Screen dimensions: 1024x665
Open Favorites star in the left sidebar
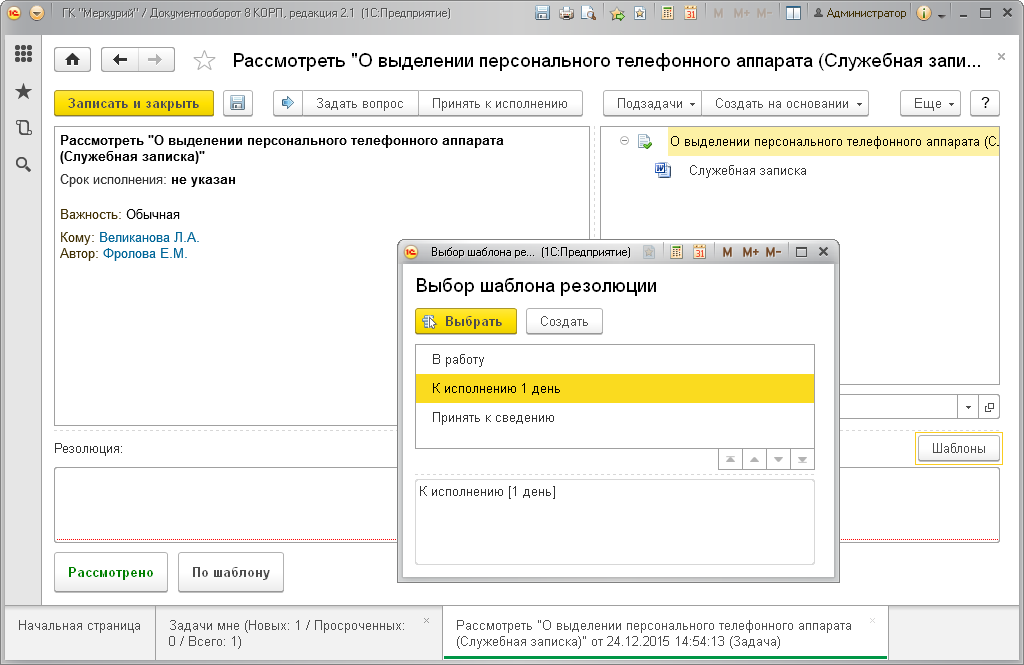24,91
